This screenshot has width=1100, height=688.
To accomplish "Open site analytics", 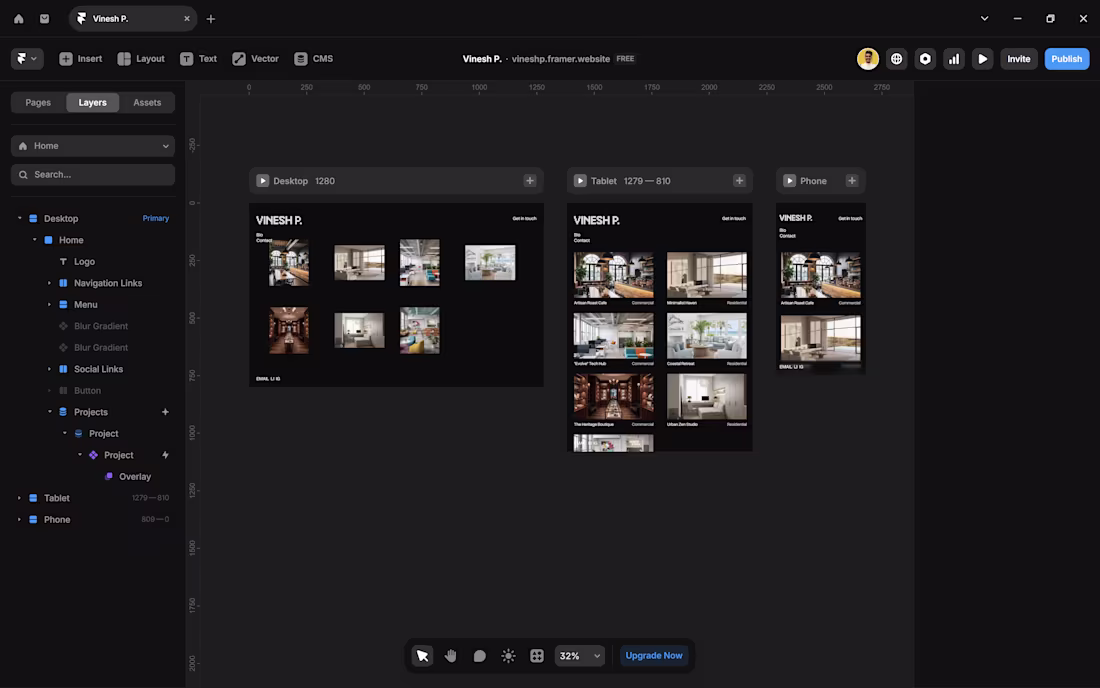I will 954,58.
